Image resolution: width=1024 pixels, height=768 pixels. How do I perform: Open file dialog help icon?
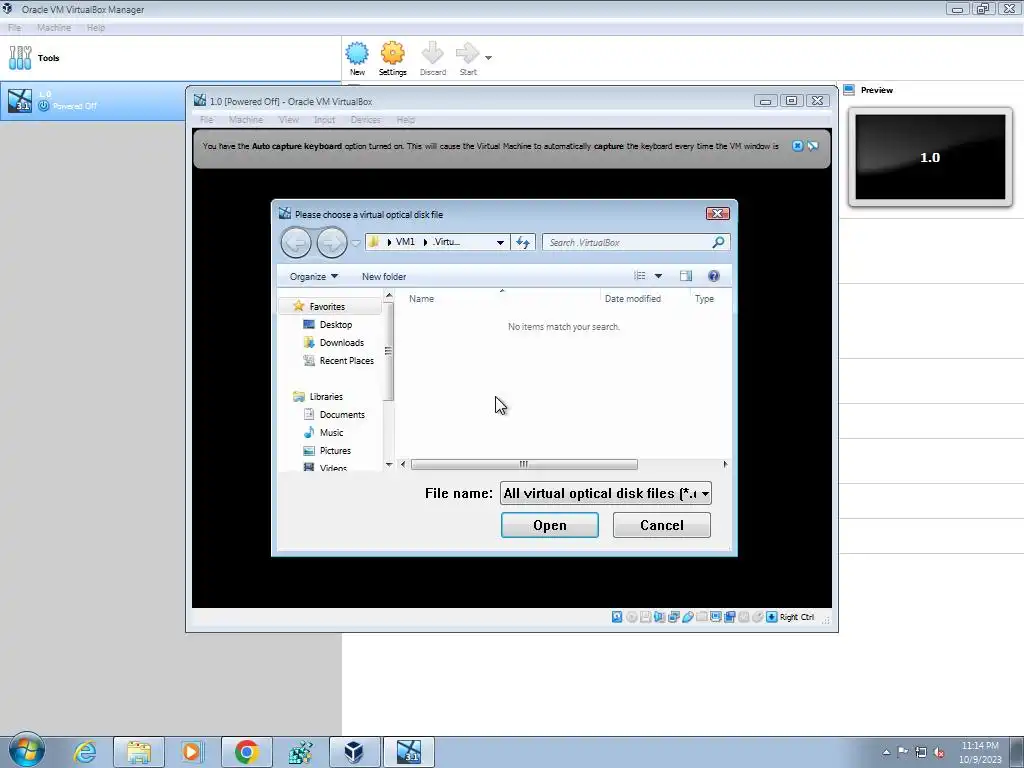coord(714,276)
